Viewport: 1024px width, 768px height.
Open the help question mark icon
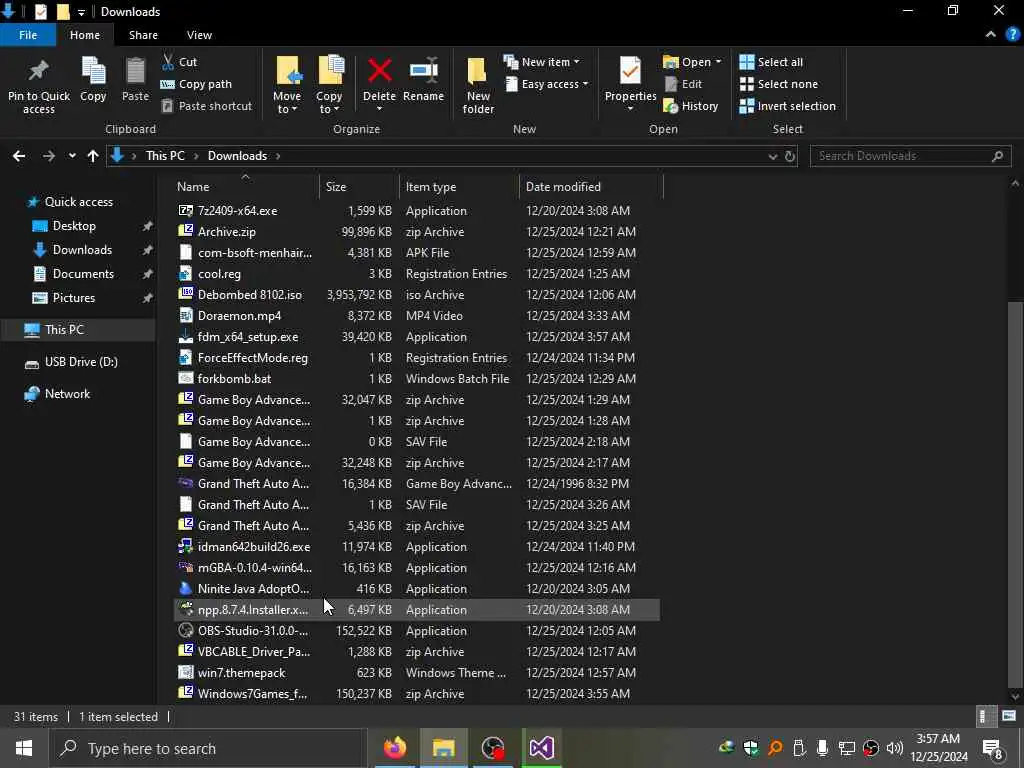point(1012,35)
